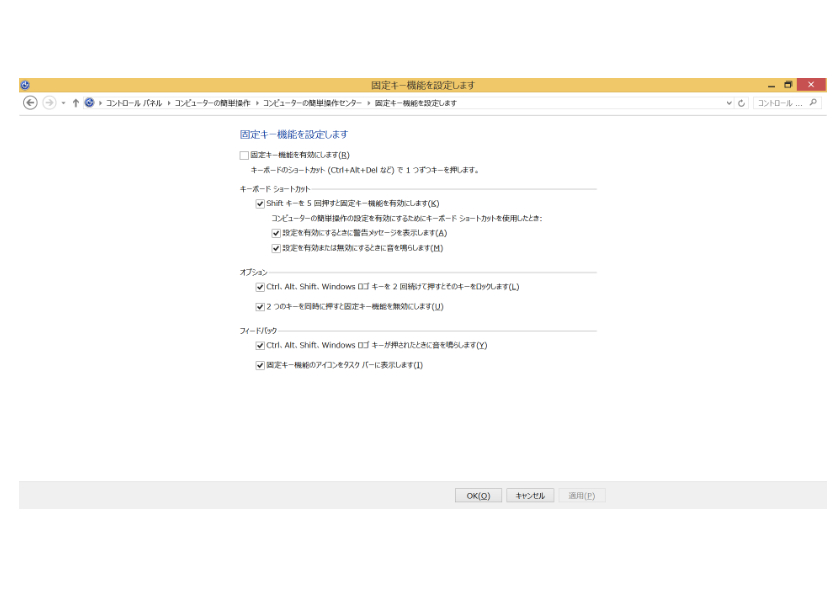
Task: Toggle 固定キー機能を無効にします(U) checkbox
Action: (x=260, y=307)
